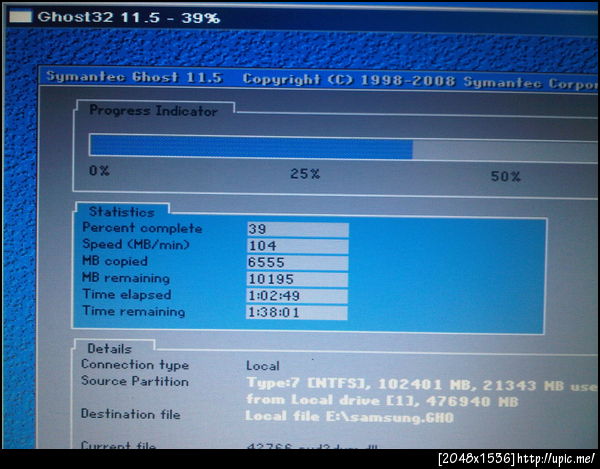600x469 pixels.
Task: Click the "Type:7 [NTFS], 102401 MB" partition line
Action: pyautogui.click(x=422, y=384)
